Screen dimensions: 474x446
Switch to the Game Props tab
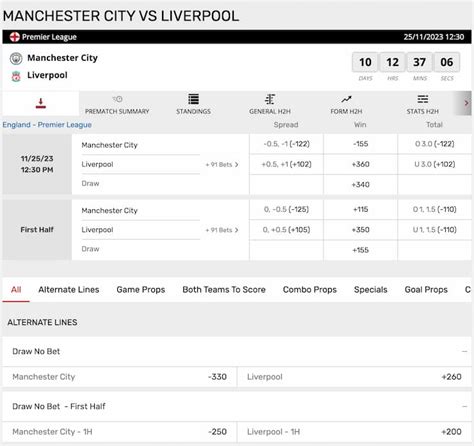coord(141,290)
